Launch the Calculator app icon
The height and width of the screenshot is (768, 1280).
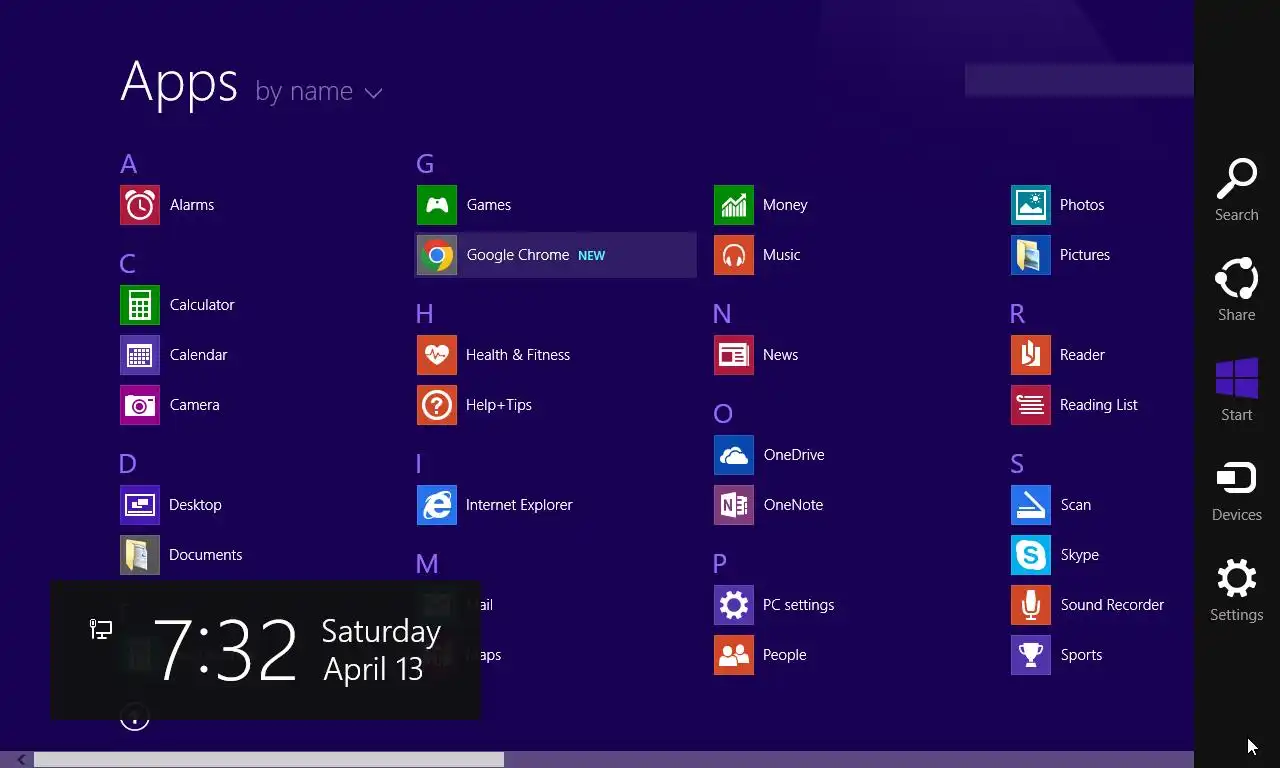tap(140, 305)
